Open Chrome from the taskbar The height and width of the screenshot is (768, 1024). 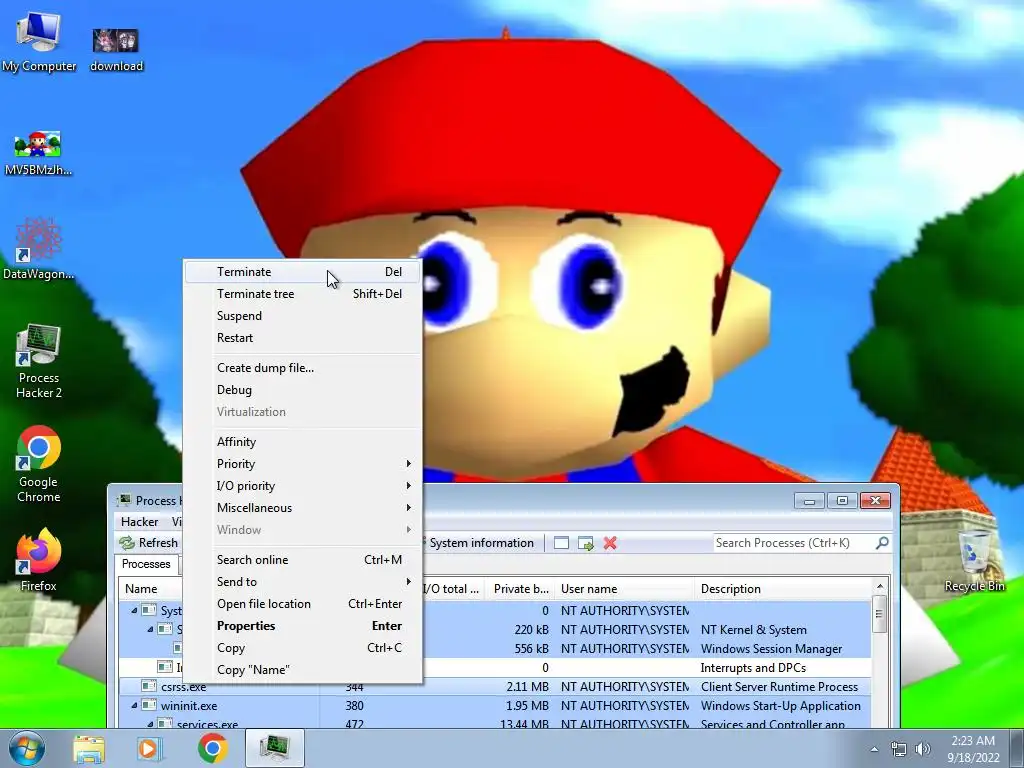coord(212,748)
